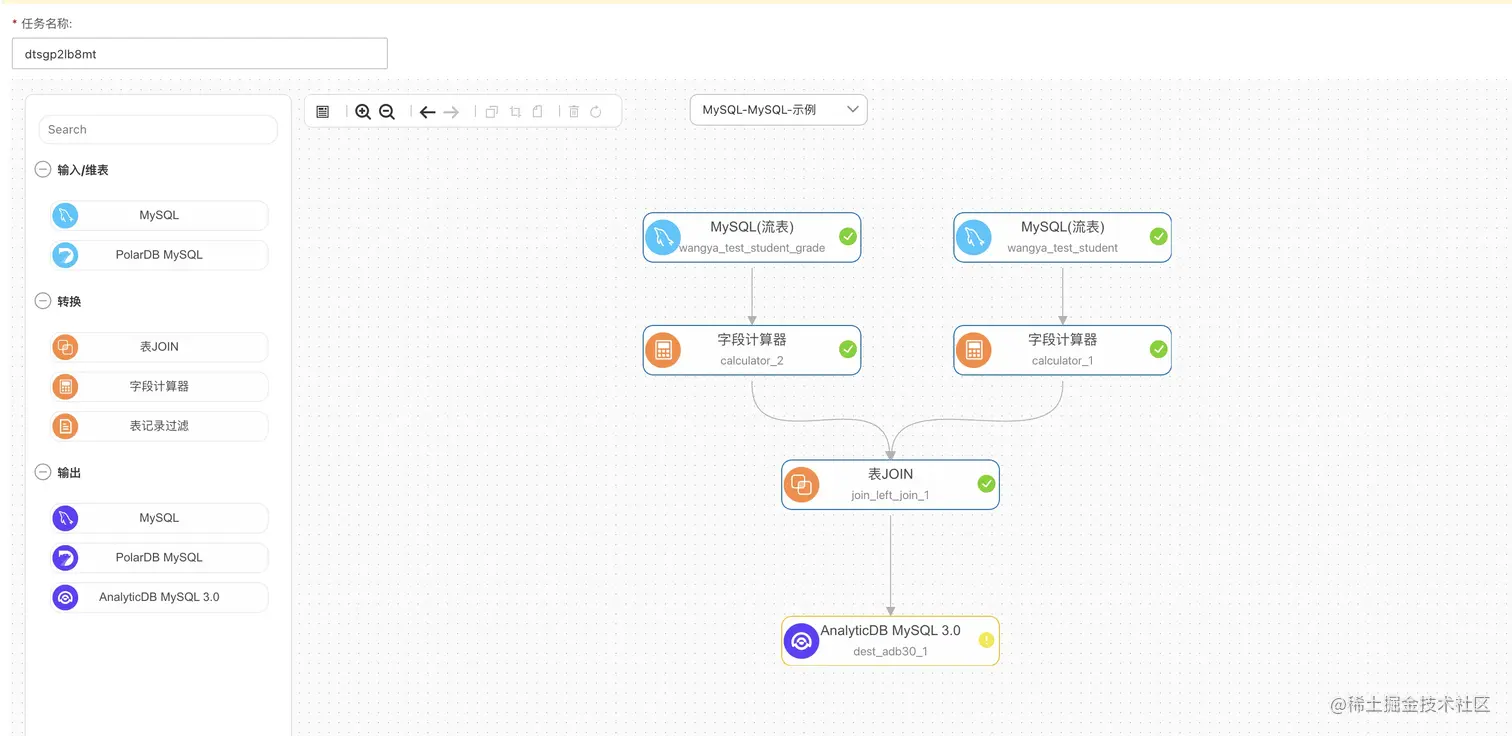Select MySQL under 输出
This screenshot has width=1512, height=736.
(x=159, y=518)
